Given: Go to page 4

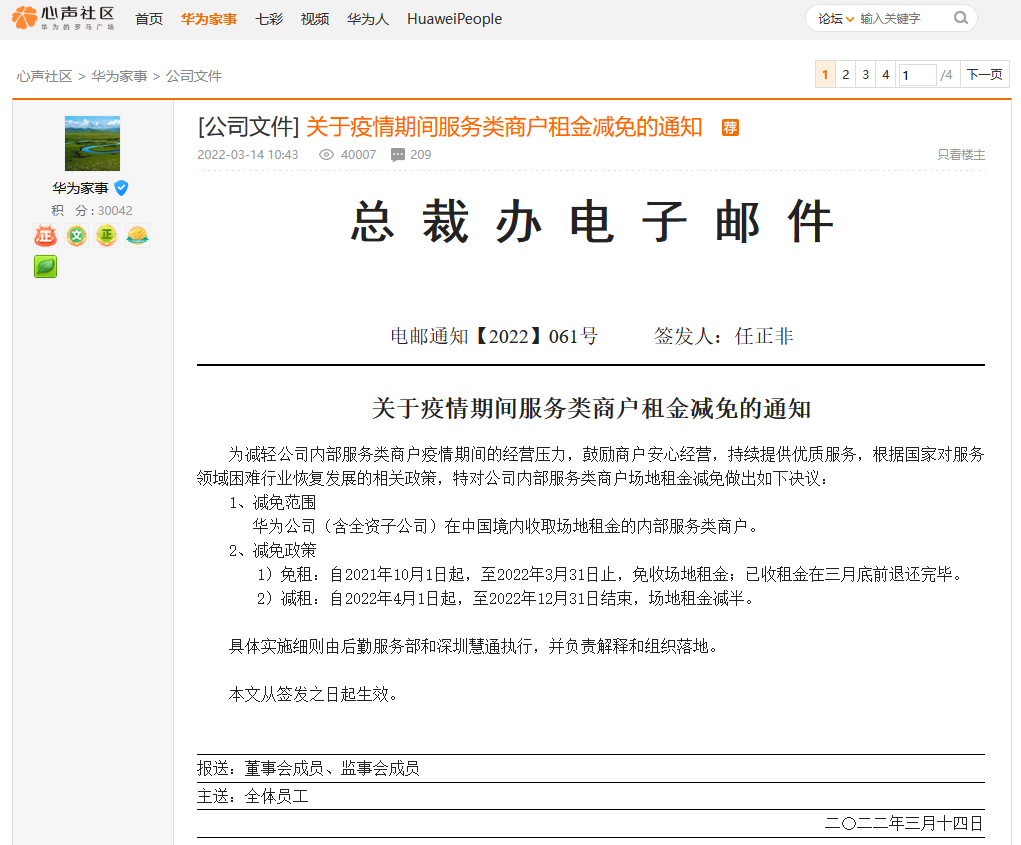Looking at the screenshot, I should click(x=886, y=75).
